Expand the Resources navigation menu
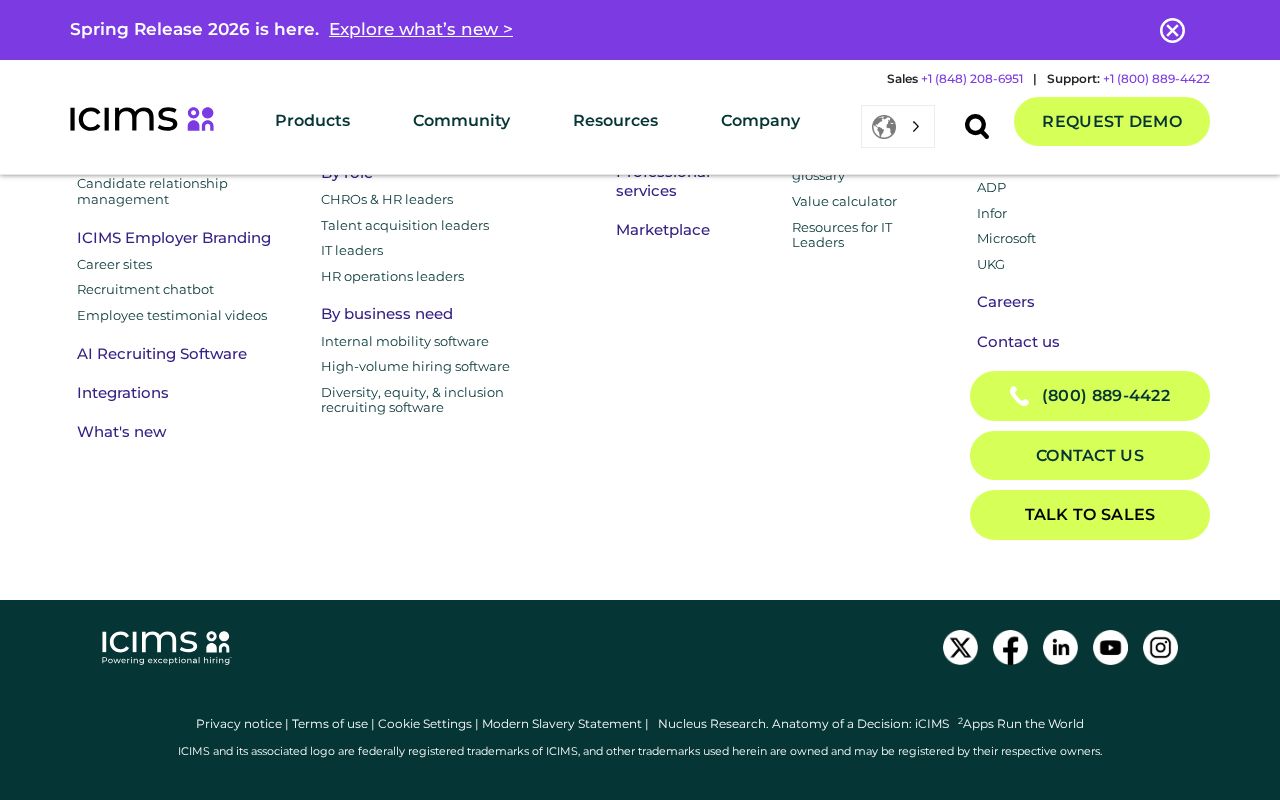Screen dimensions: 1280x800 pyautogui.click(x=615, y=121)
